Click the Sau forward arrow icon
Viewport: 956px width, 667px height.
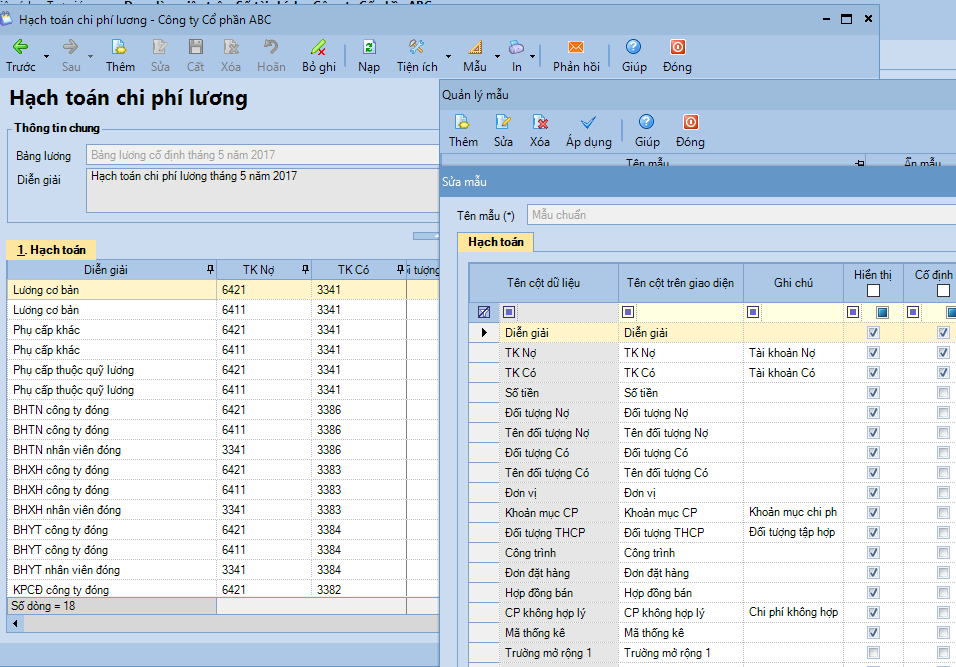(x=71, y=47)
